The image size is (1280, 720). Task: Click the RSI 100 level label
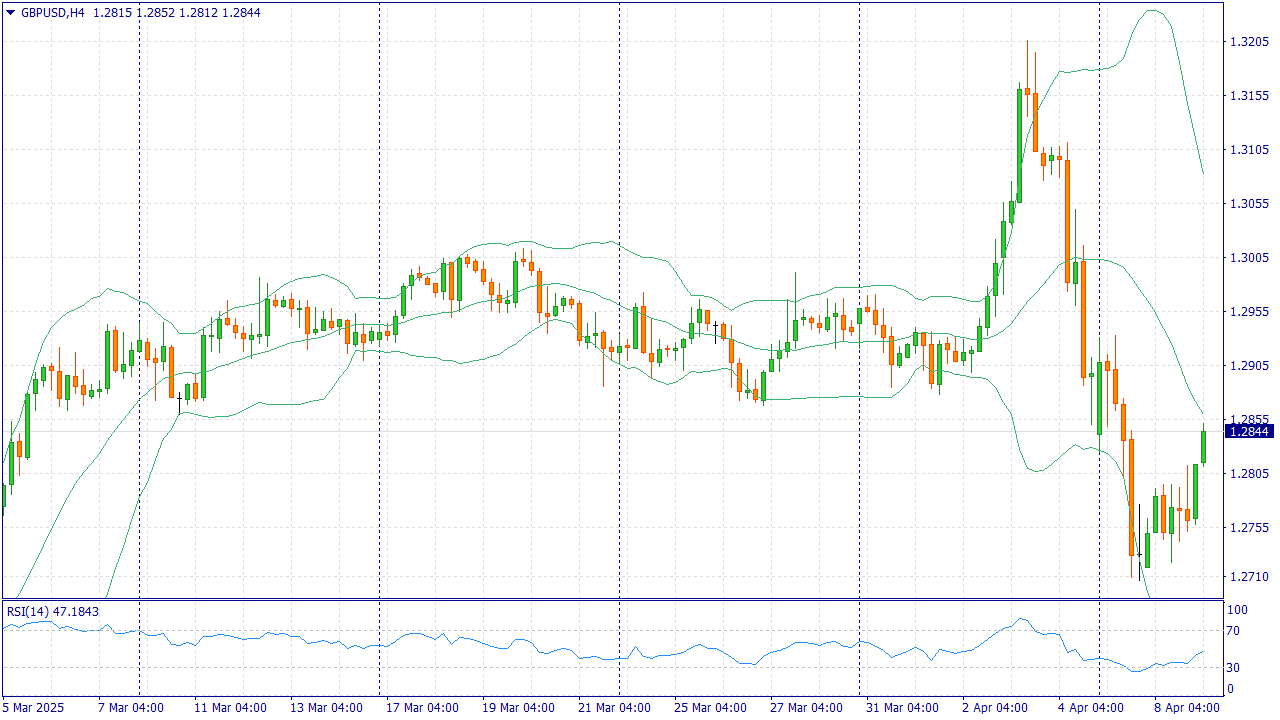1236,610
